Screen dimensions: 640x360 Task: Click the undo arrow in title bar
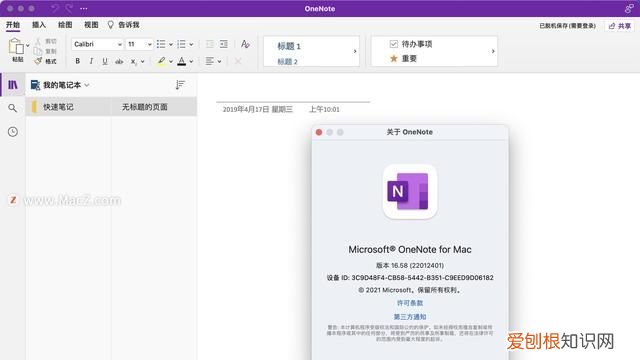coord(55,8)
